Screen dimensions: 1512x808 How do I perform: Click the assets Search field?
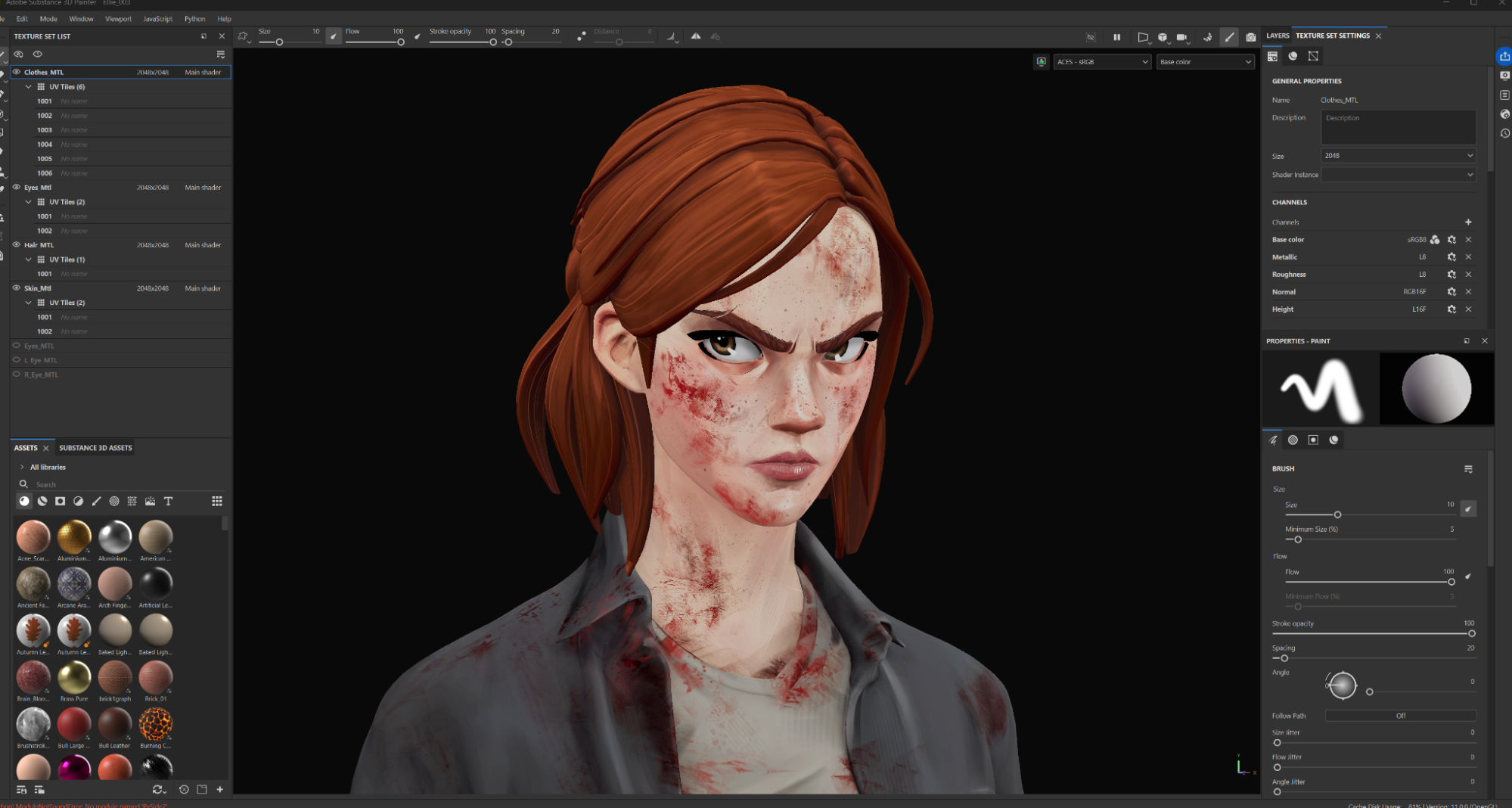click(x=121, y=484)
